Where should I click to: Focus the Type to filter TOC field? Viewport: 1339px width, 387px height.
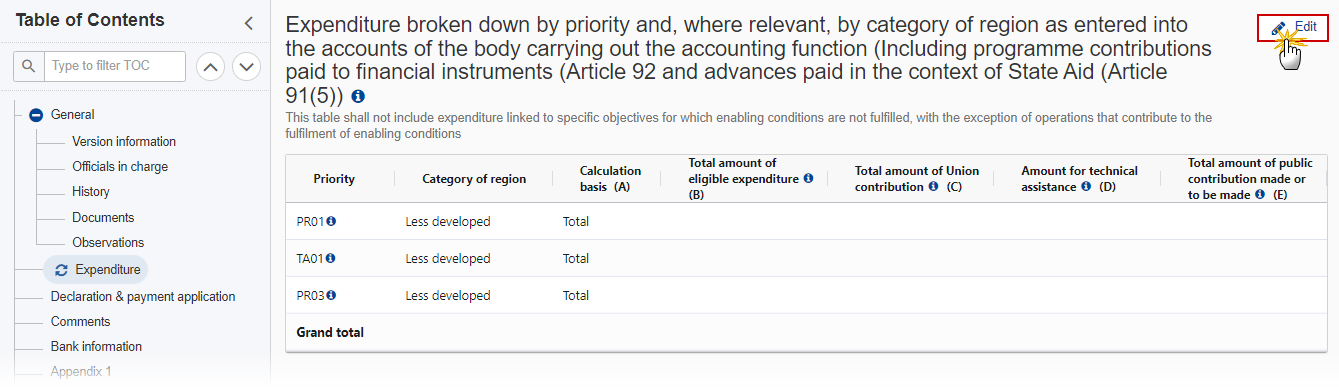[115, 67]
